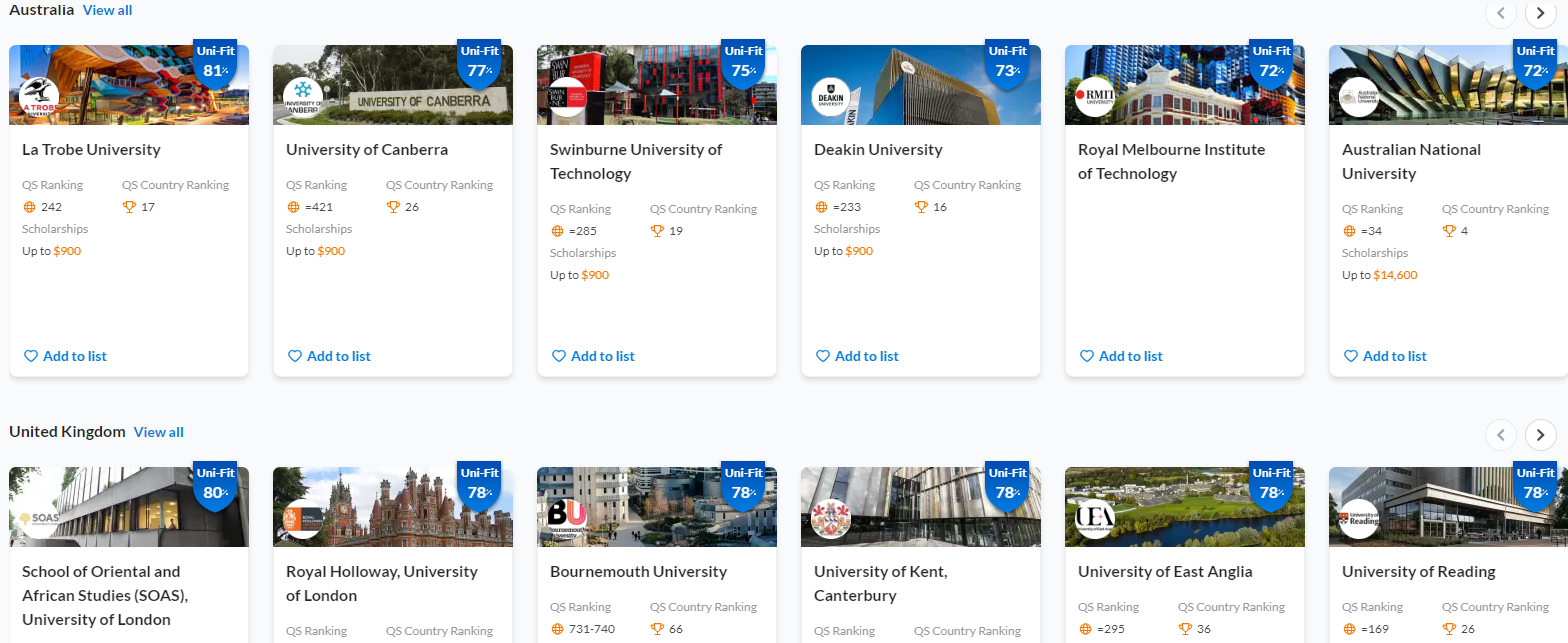Add University of Canberra to list
This screenshot has height=643, width=1568.
tap(329, 356)
